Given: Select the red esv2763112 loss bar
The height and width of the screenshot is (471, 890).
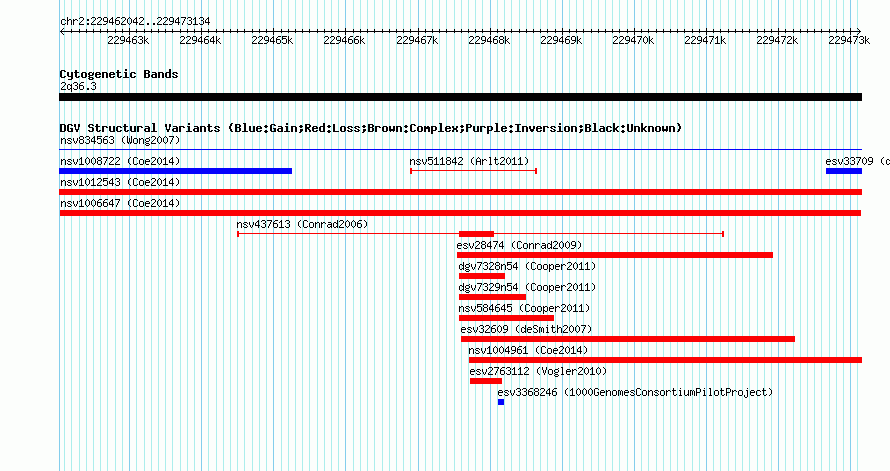Looking at the screenshot, I should pos(486,381).
